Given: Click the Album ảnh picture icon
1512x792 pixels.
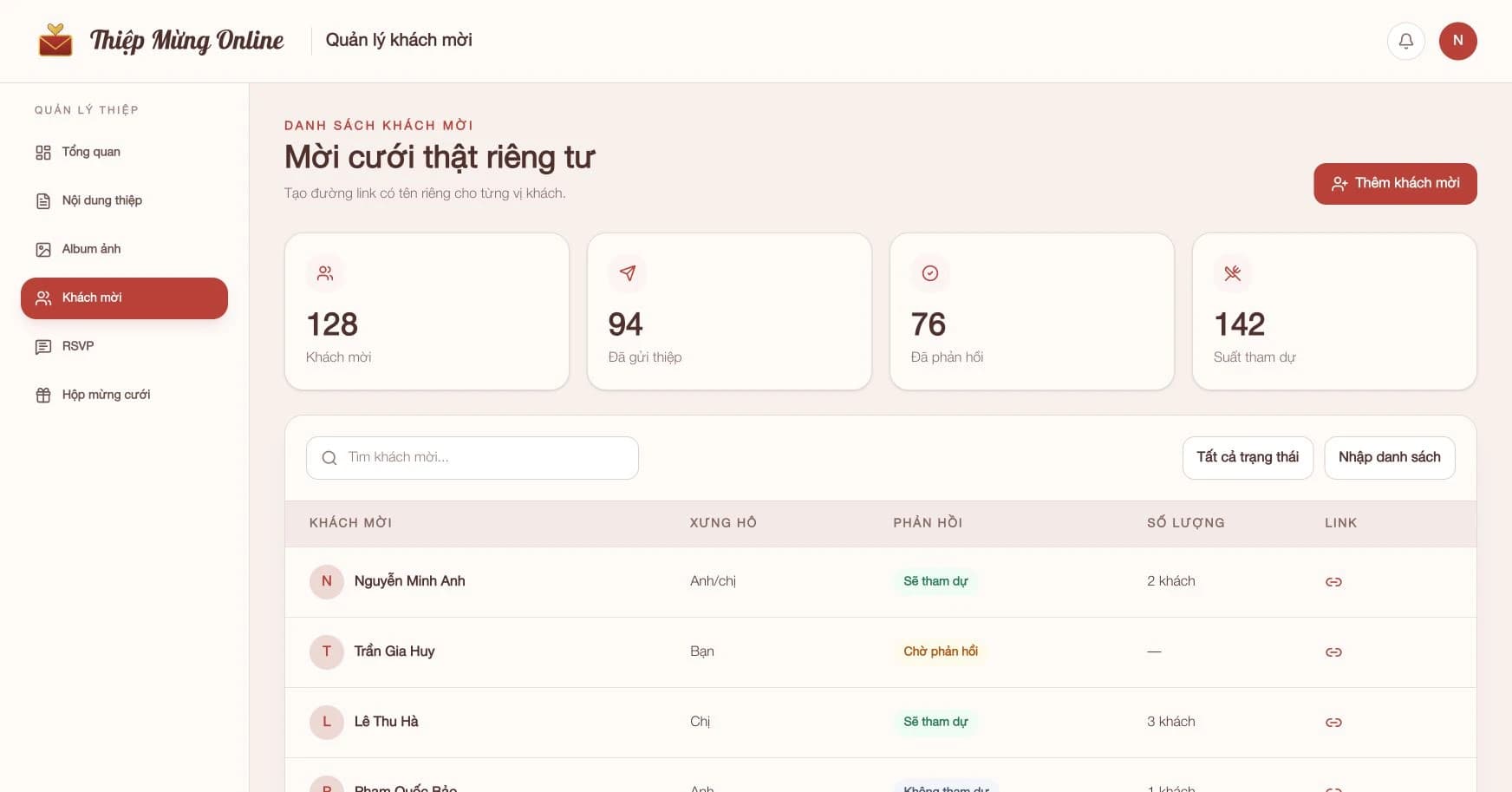Looking at the screenshot, I should [x=43, y=250].
